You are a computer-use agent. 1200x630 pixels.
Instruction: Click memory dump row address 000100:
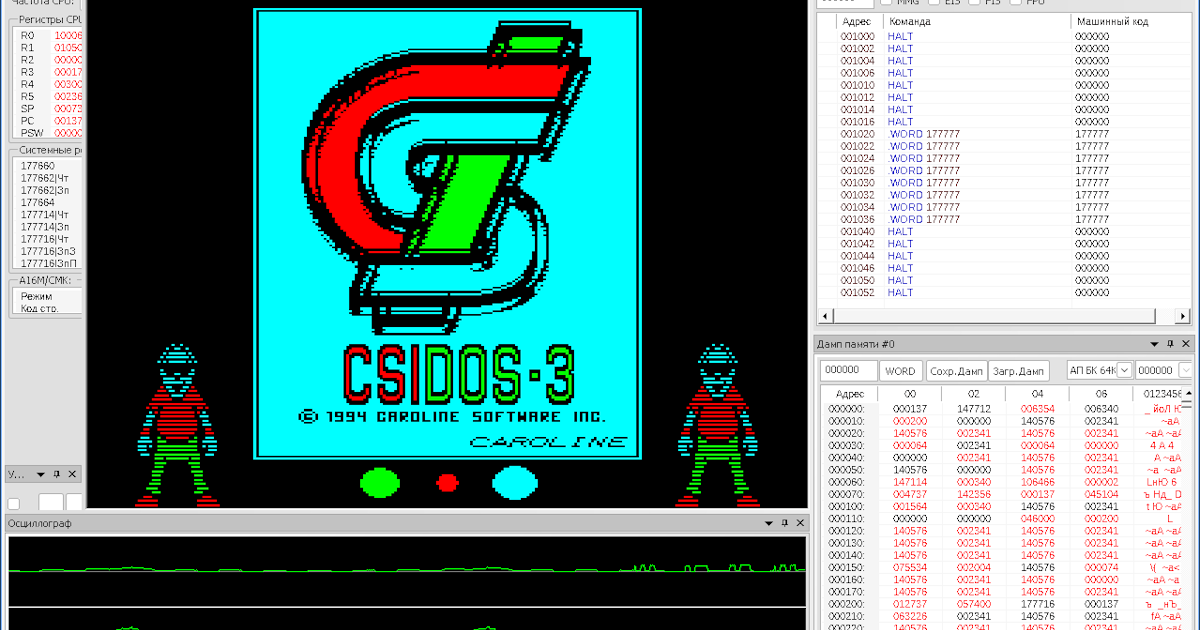846,506
